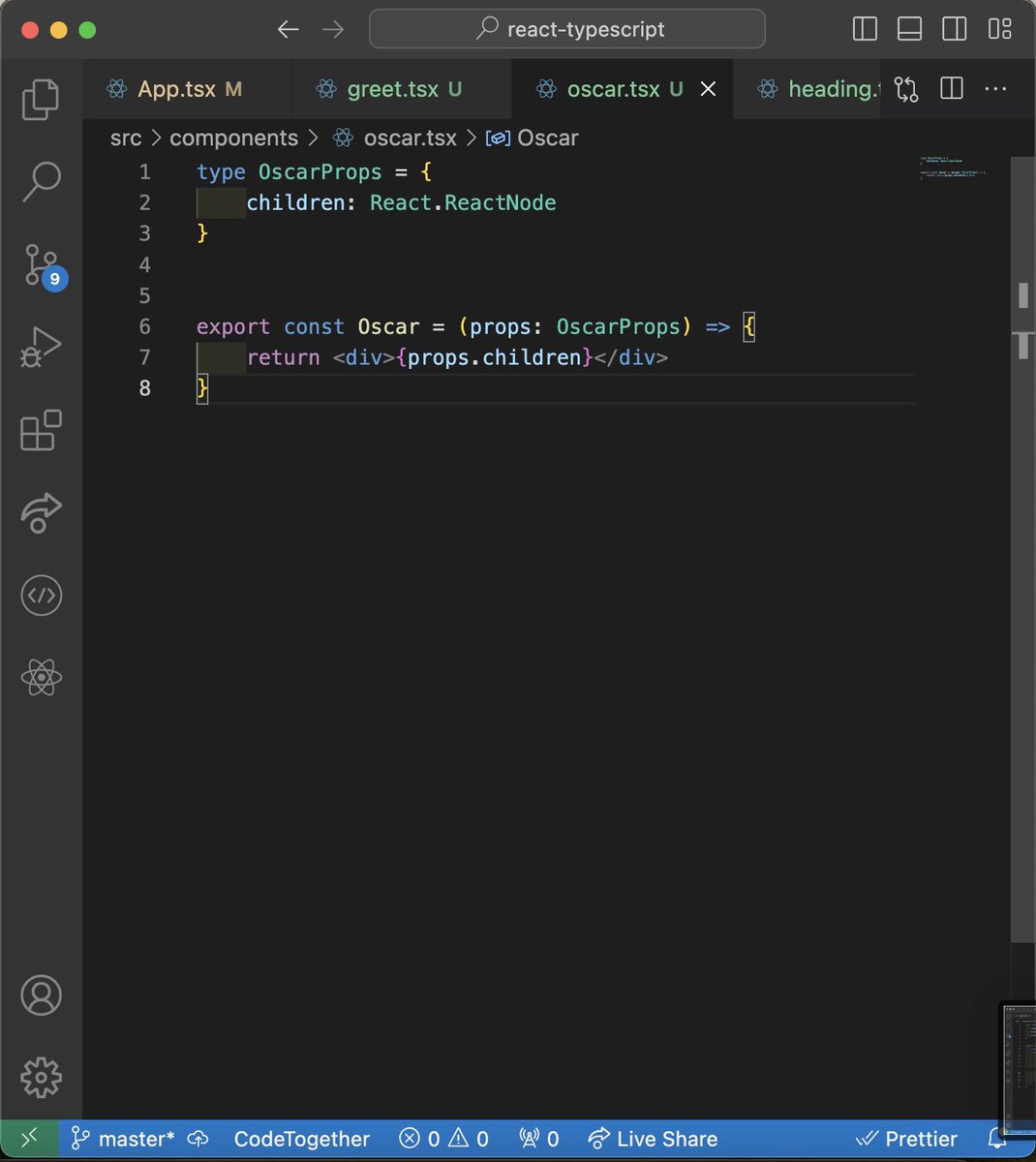1036x1162 pixels.
Task: Open the Manage gear icon
Action: (41, 1077)
